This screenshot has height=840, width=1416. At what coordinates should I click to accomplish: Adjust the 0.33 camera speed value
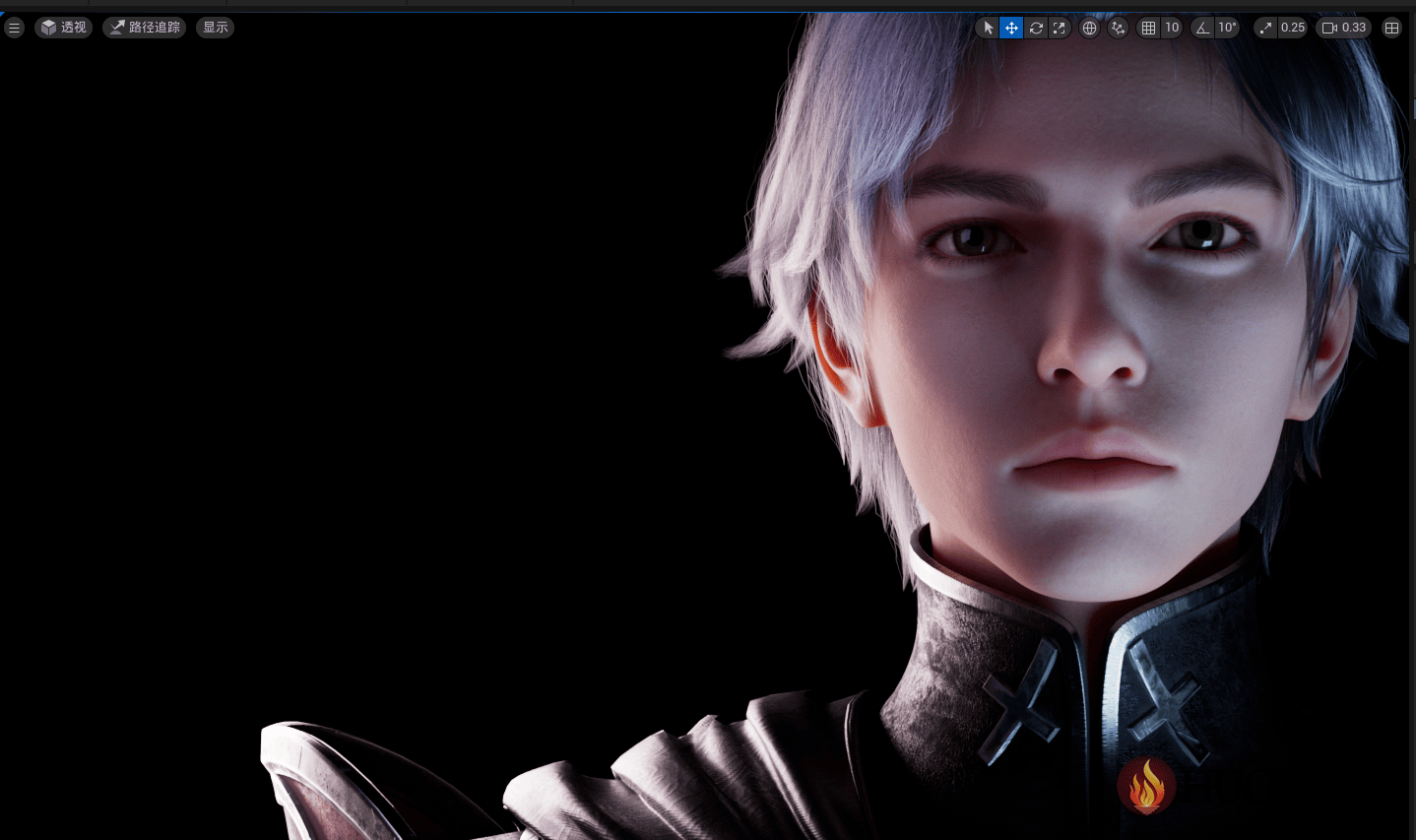point(1354,28)
